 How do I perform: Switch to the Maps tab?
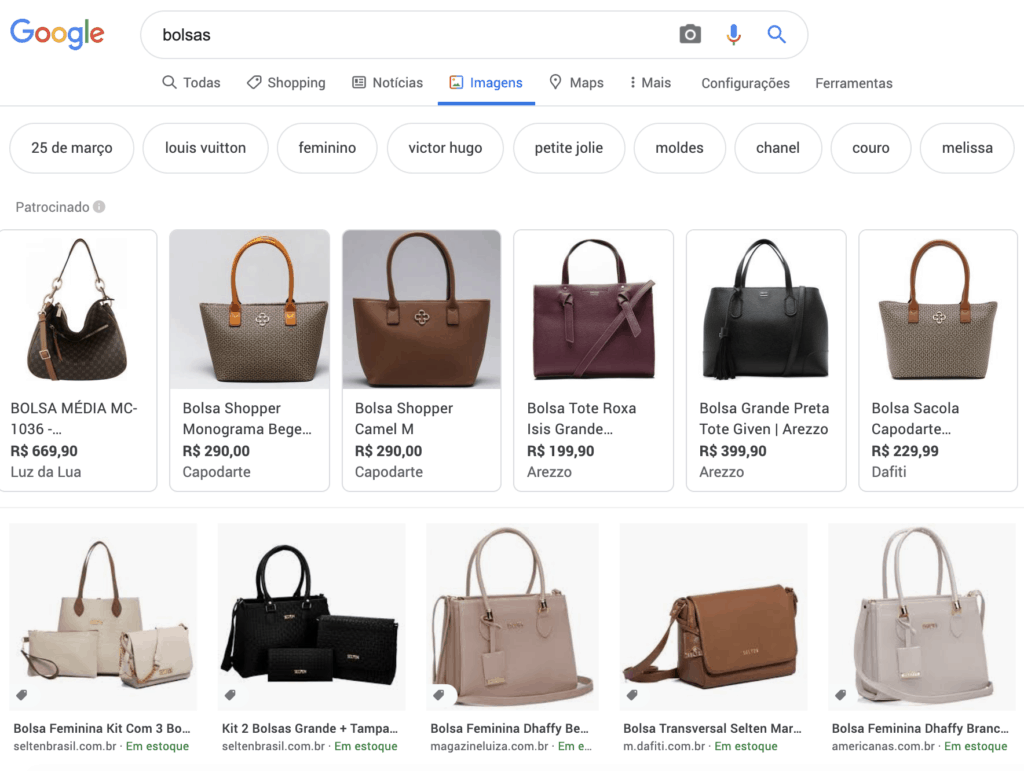click(576, 83)
